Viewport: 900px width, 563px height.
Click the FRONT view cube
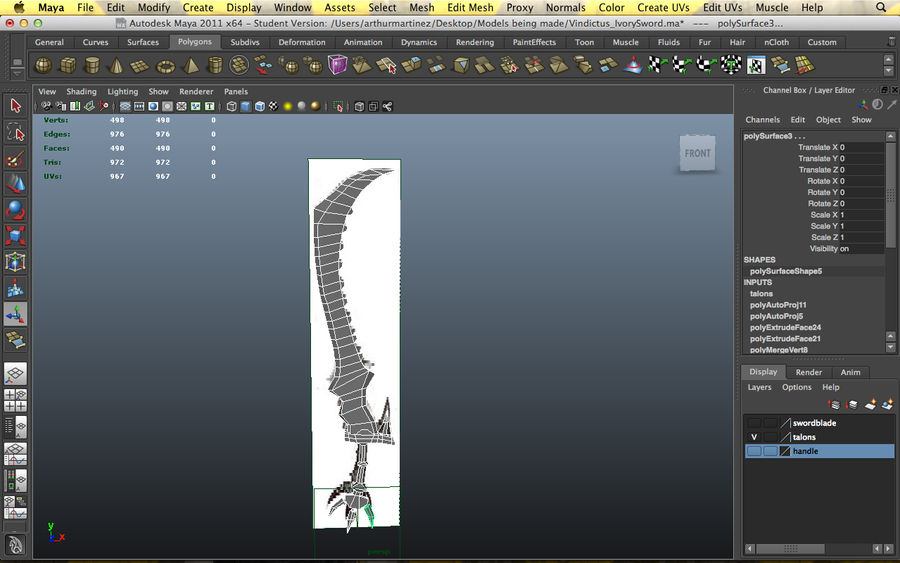click(x=697, y=153)
